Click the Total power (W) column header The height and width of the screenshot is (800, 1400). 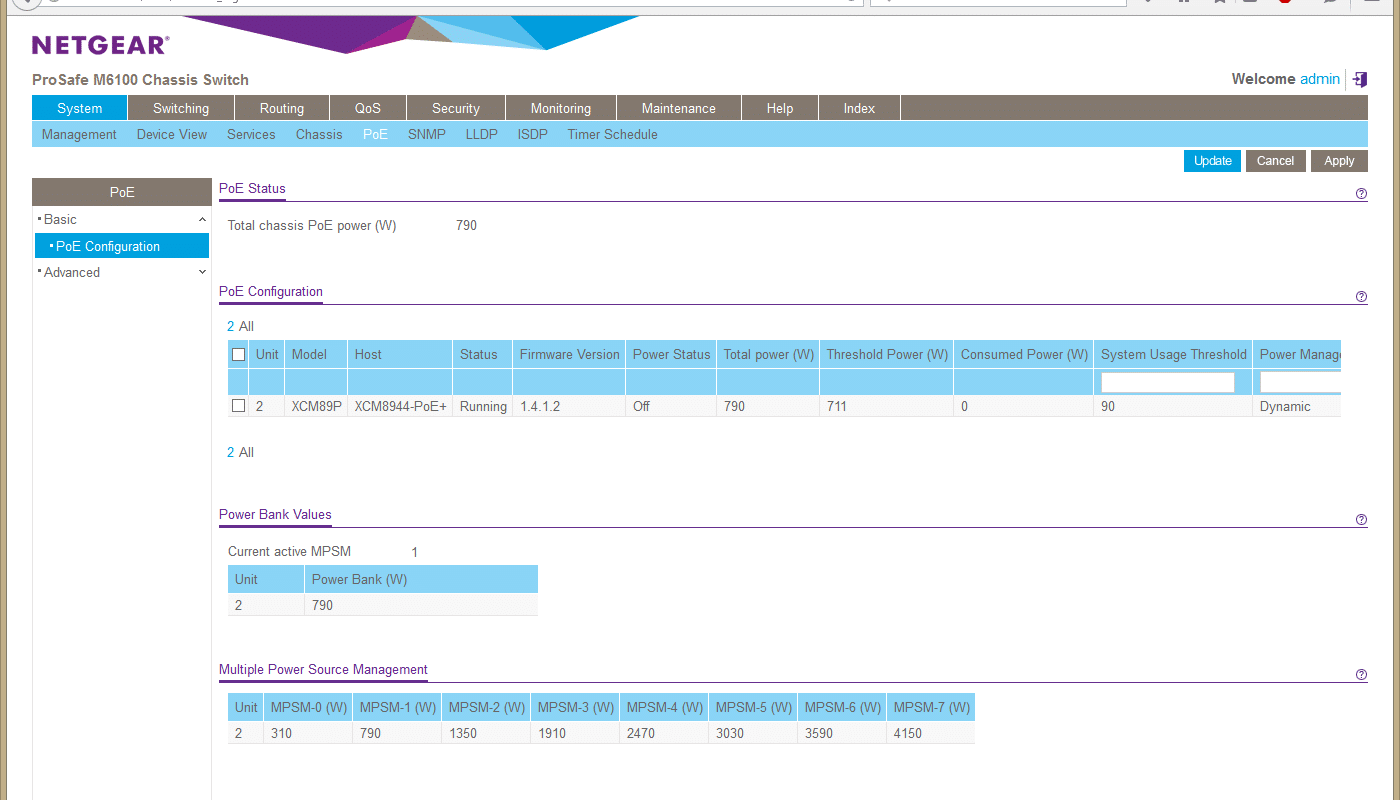(769, 354)
